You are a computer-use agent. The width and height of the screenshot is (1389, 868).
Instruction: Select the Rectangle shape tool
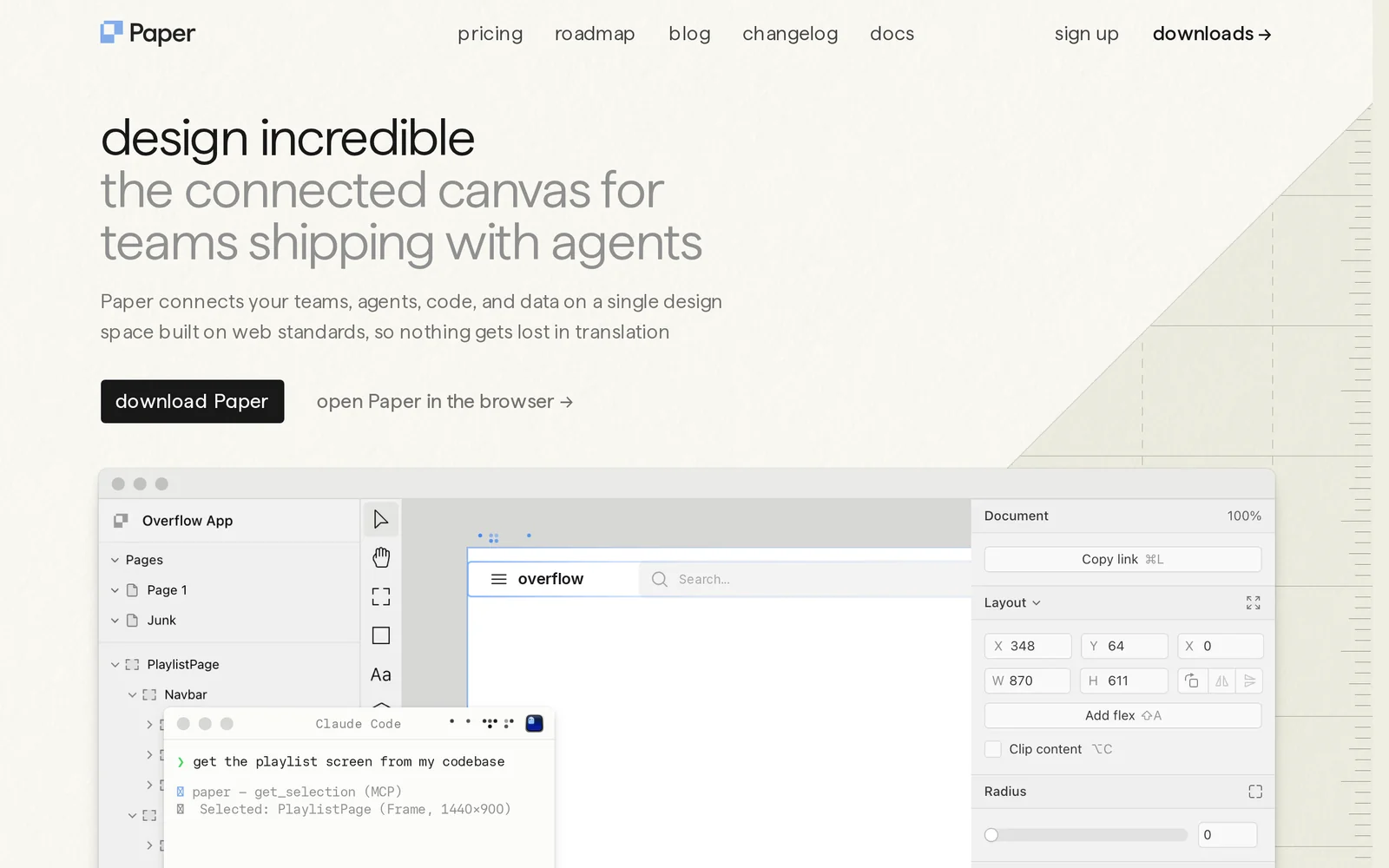click(380, 635)
